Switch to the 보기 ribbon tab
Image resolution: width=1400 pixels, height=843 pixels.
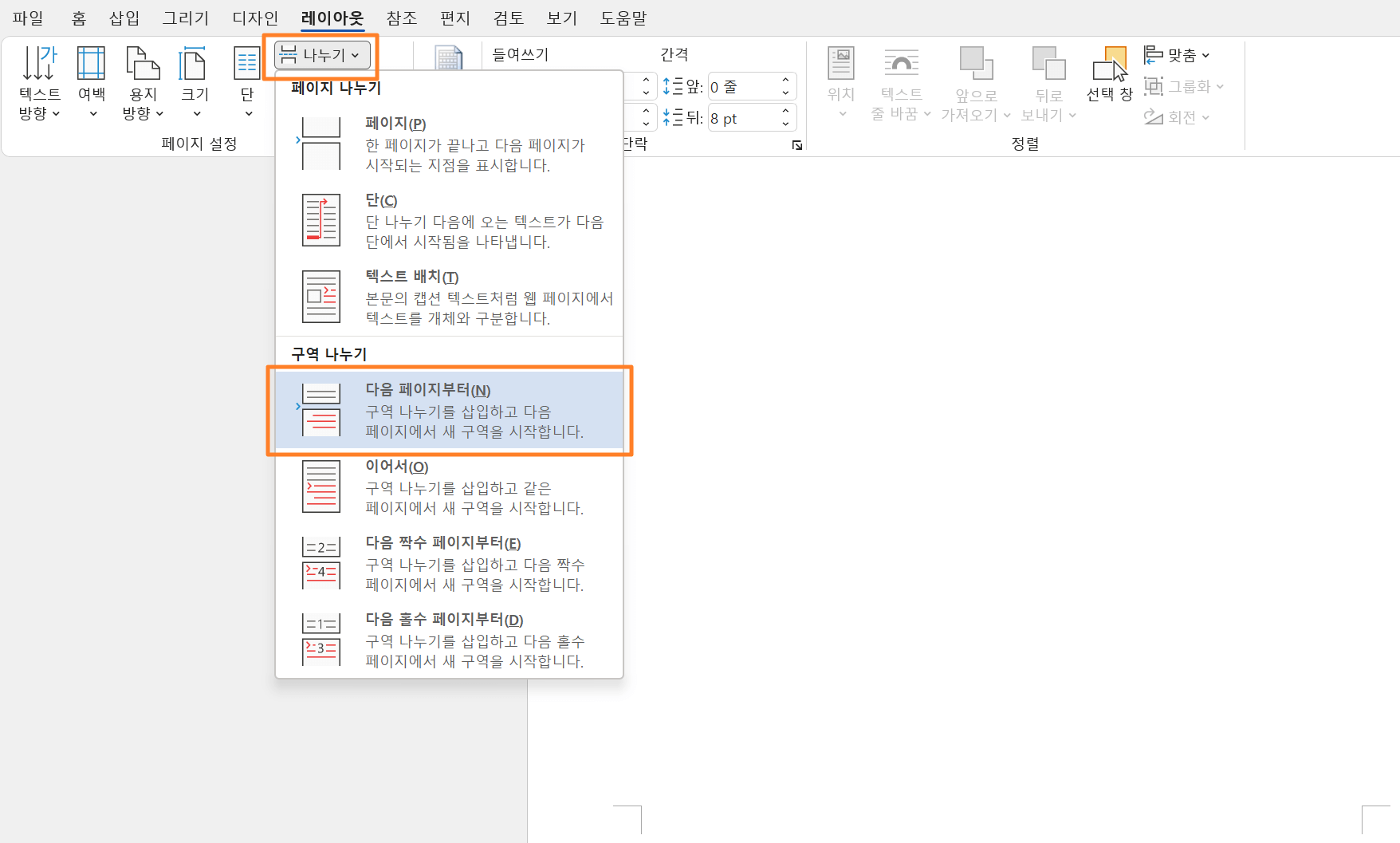tap(560, 18)
